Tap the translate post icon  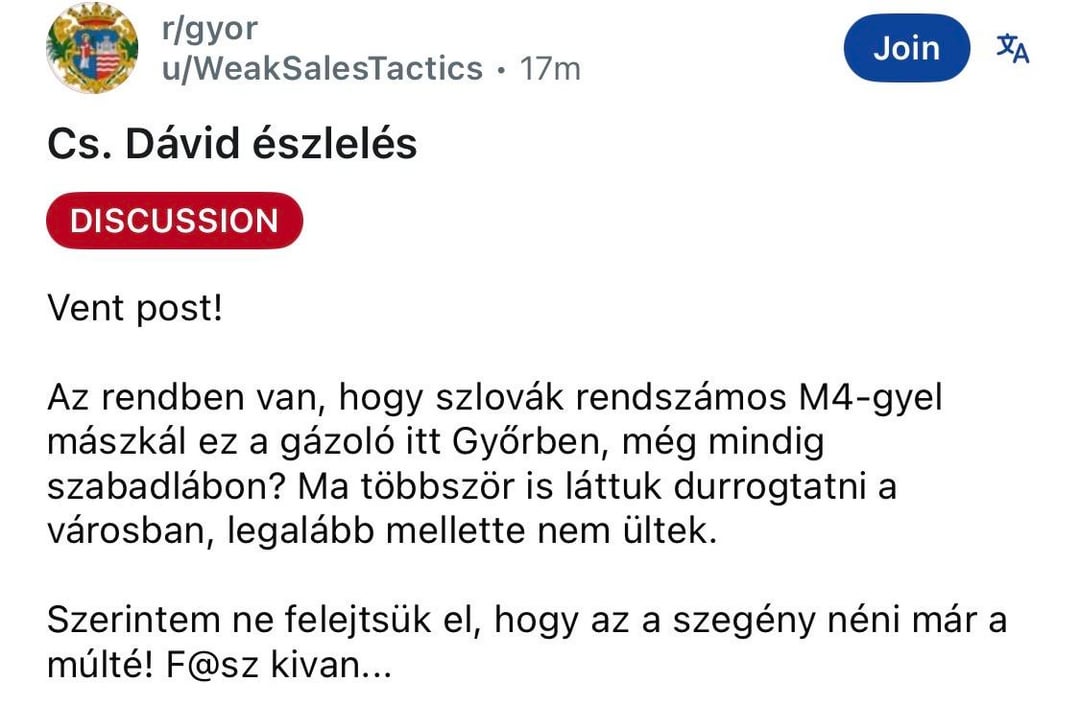1012,49
